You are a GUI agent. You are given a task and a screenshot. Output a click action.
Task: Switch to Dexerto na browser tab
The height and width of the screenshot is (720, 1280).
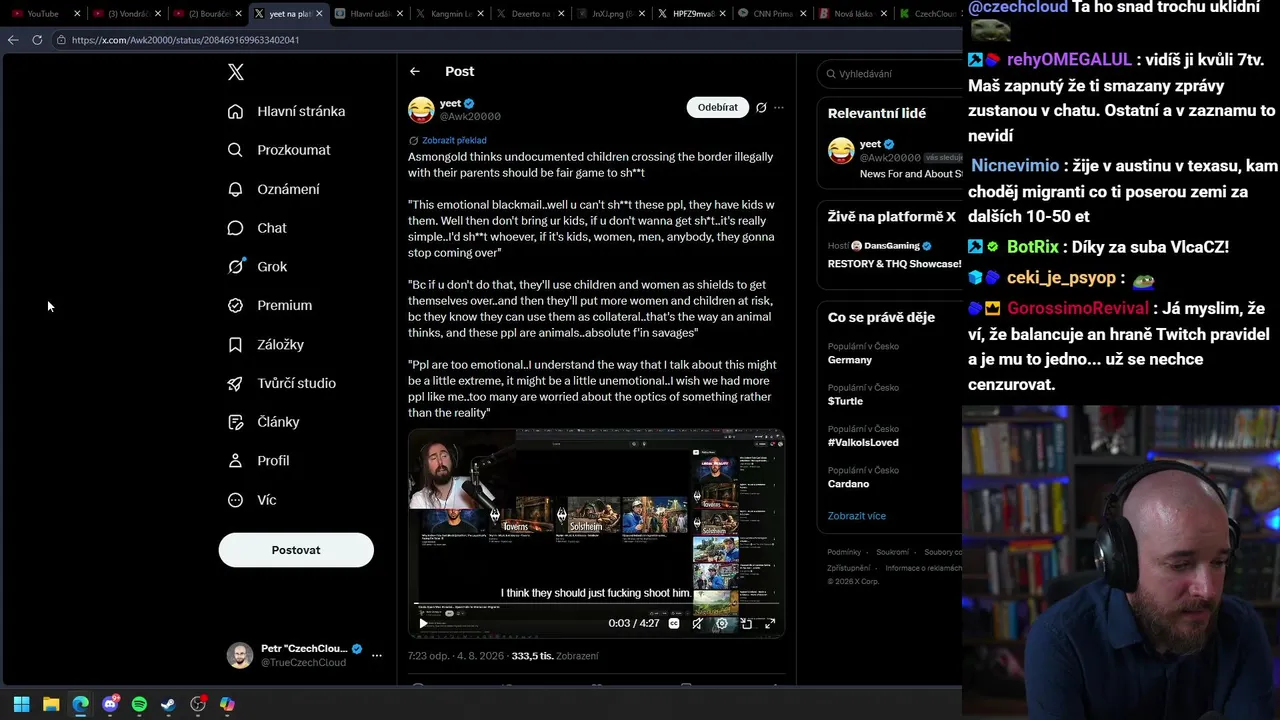(x=531, y=14)
